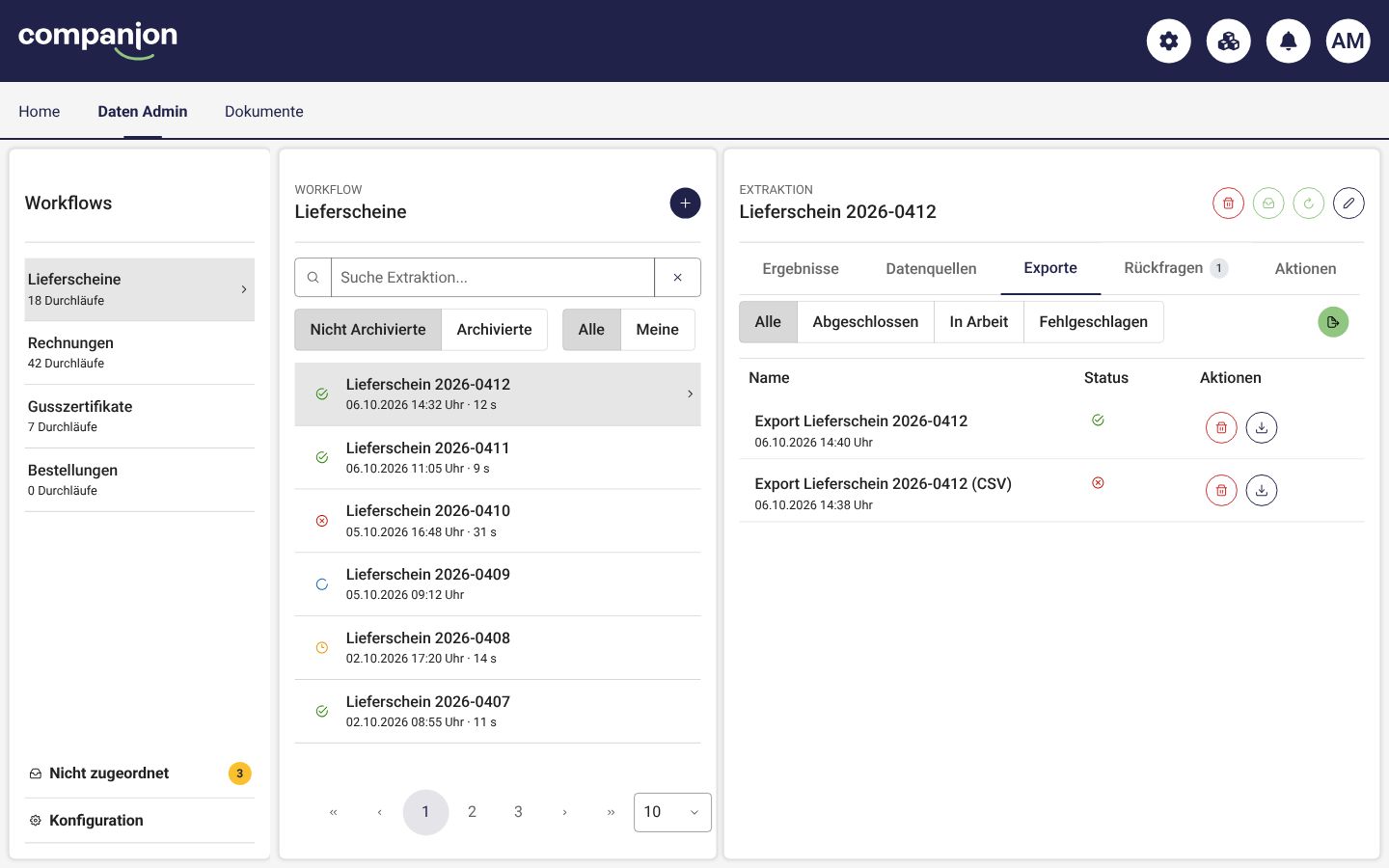Viewport: 1389px width, 868px height.
Task: Navigate to Home
Action: click(x=40, y=111)
